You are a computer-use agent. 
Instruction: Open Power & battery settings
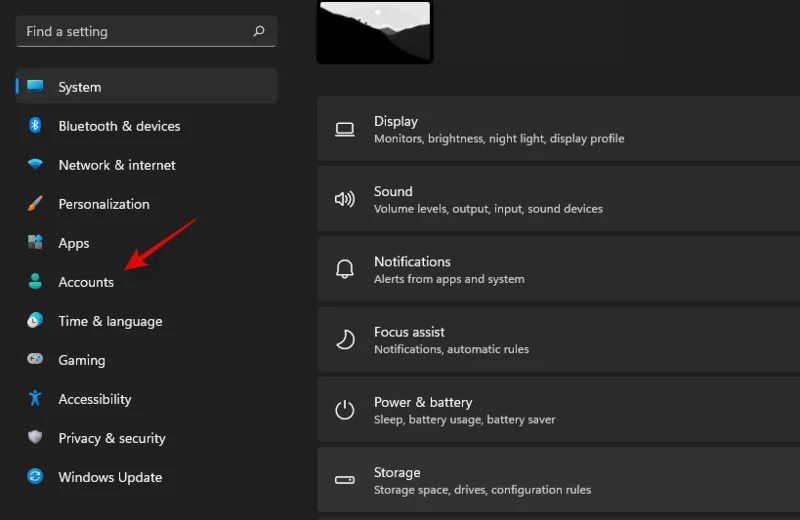tap(558, 410)
